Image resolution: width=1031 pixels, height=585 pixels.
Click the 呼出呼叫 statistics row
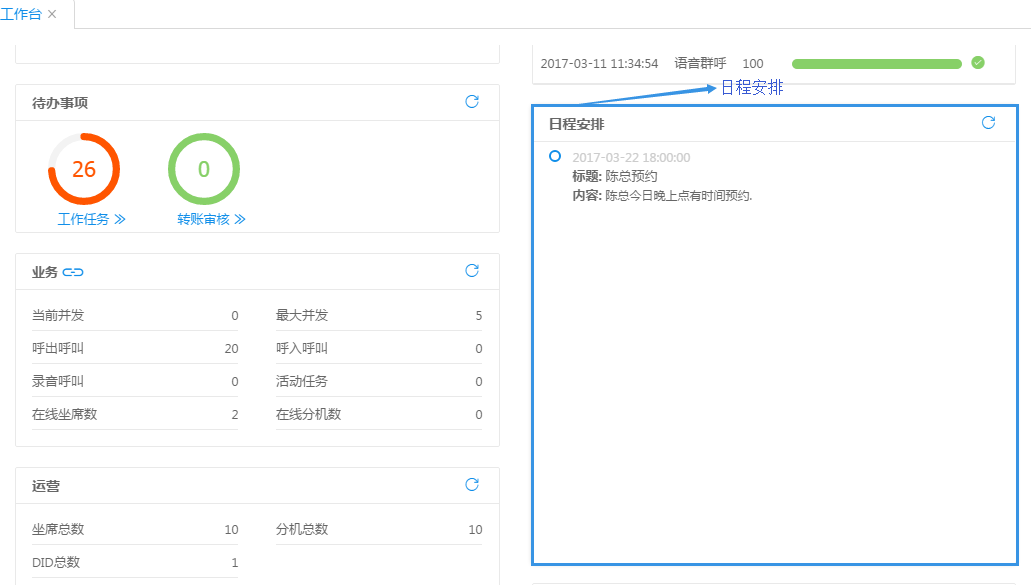[135, 348]
